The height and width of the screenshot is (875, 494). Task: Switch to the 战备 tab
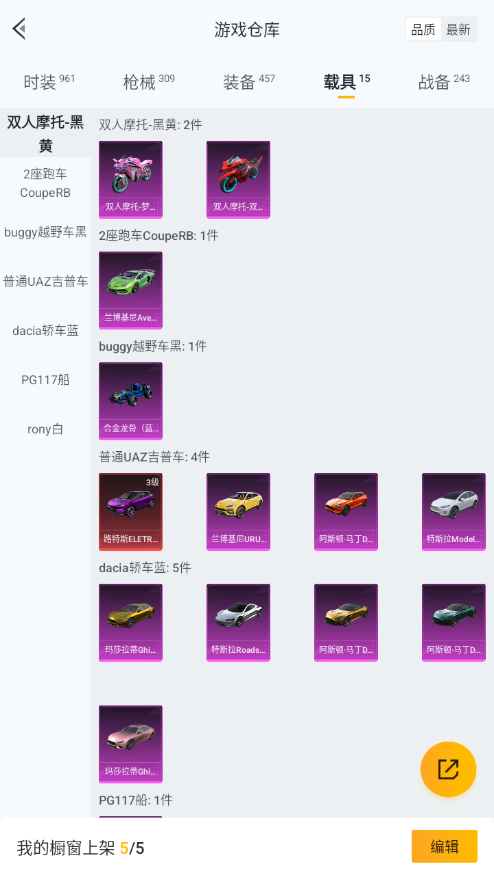[x=444, y=82]
